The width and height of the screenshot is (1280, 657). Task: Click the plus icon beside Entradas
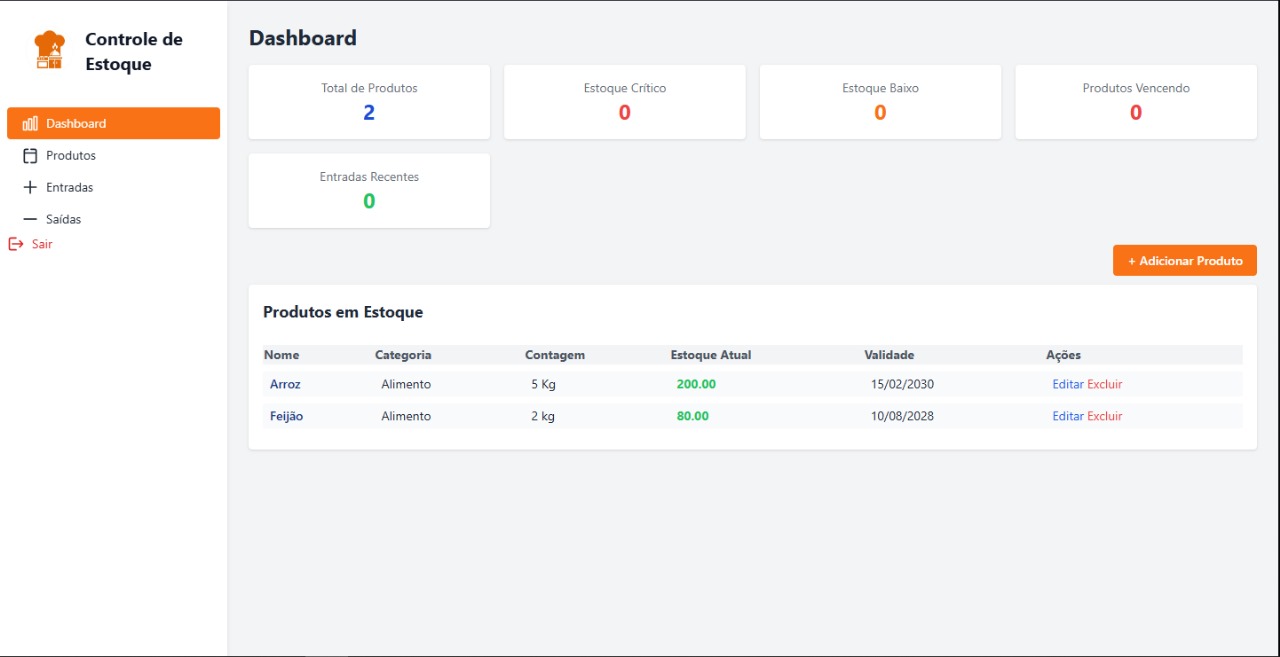(30, 187)
